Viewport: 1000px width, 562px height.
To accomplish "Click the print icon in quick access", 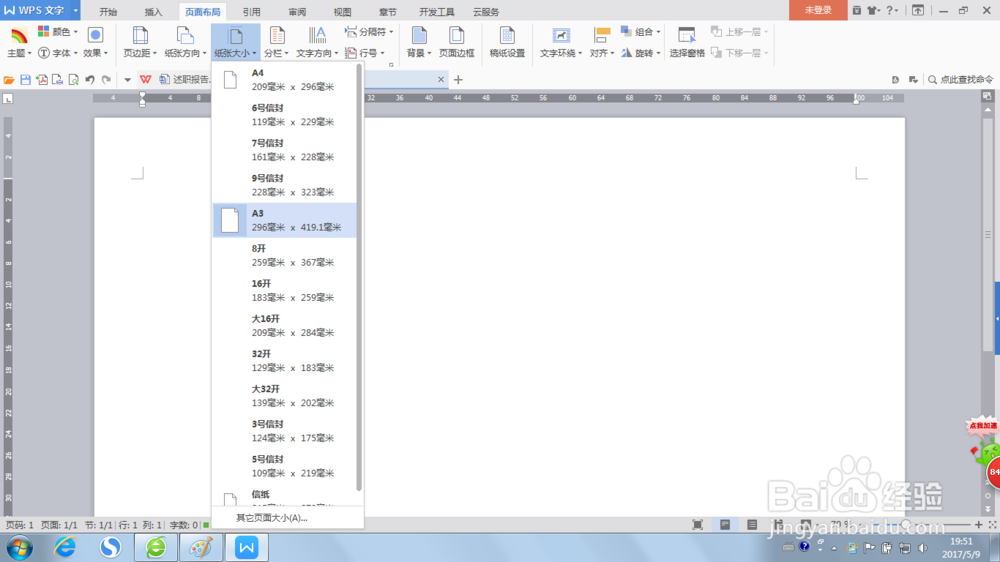I will coord(57,80).
